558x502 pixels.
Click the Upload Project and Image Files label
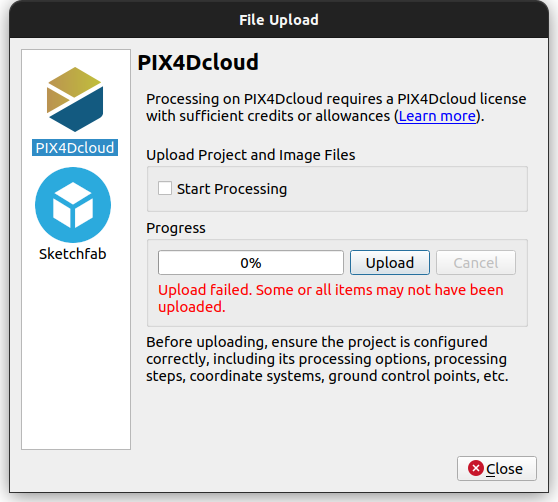coord(251,155)
